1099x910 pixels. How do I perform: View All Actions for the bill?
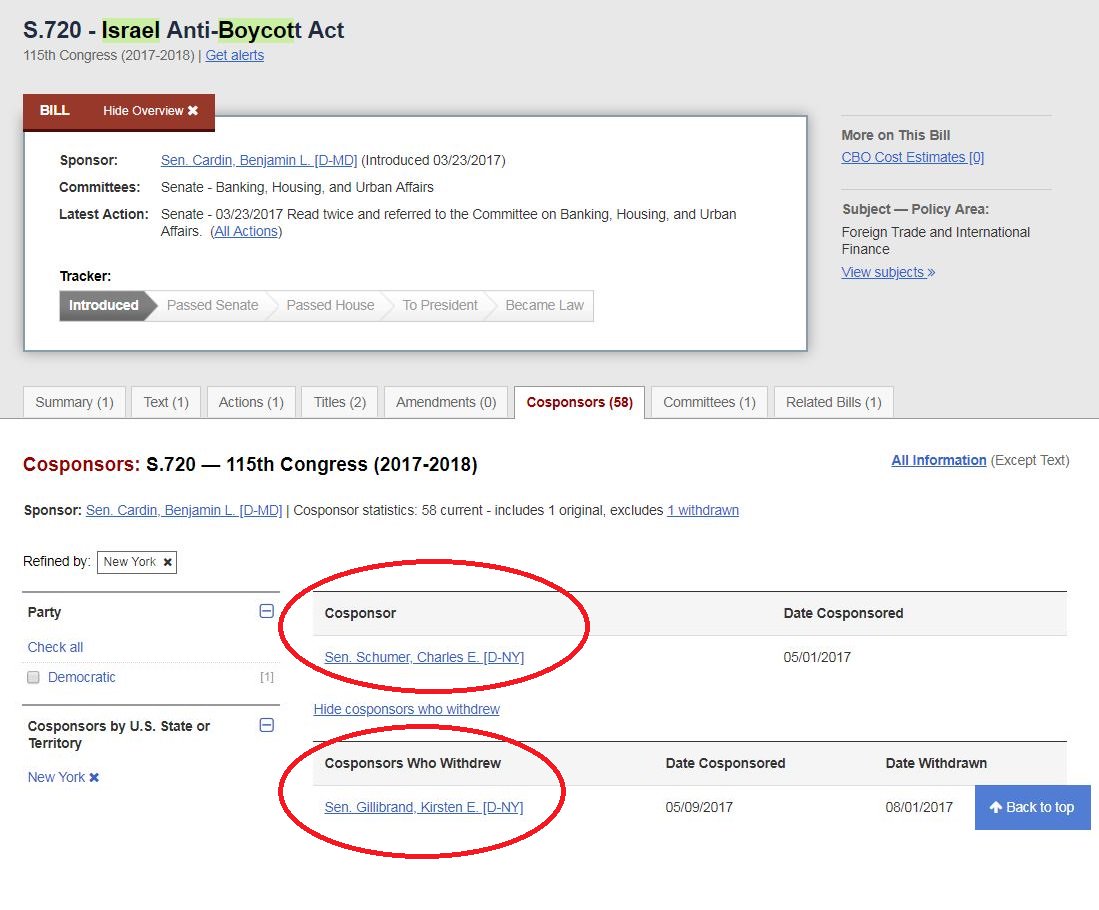pos(246,231)
